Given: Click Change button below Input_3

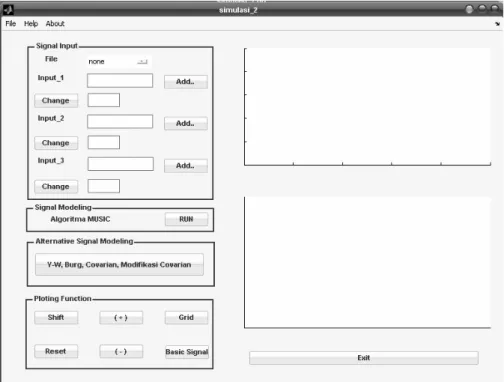Looking at the screenshot, I should (x=56, y=187).
